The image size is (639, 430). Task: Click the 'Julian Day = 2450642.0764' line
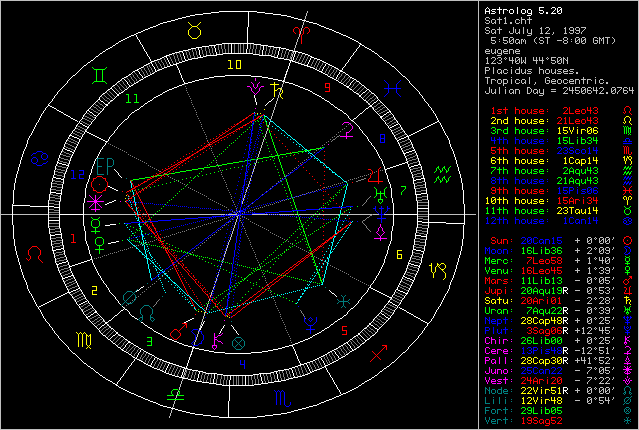(559, 90)
